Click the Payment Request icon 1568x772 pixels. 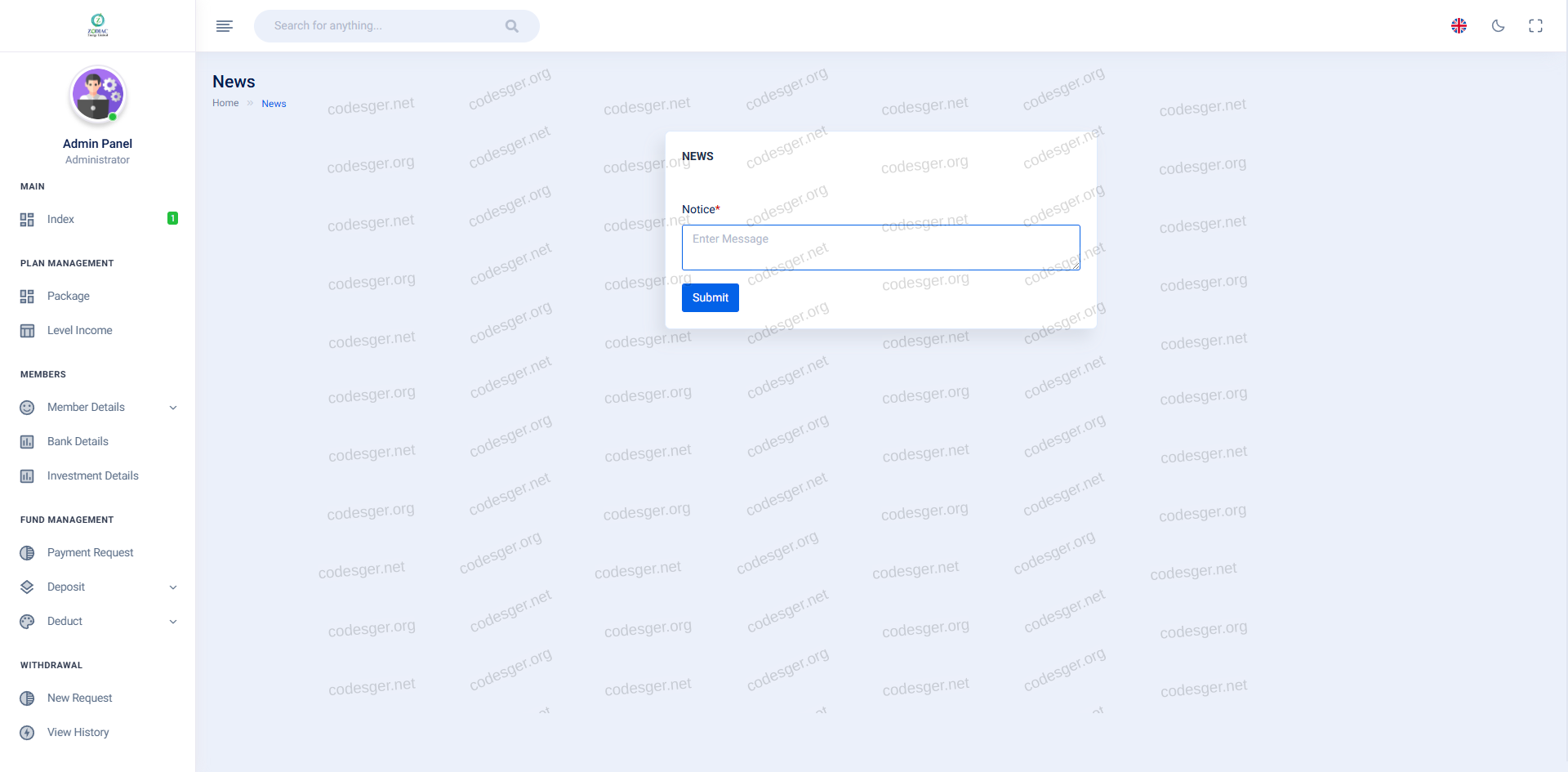(x=27, y=553)
